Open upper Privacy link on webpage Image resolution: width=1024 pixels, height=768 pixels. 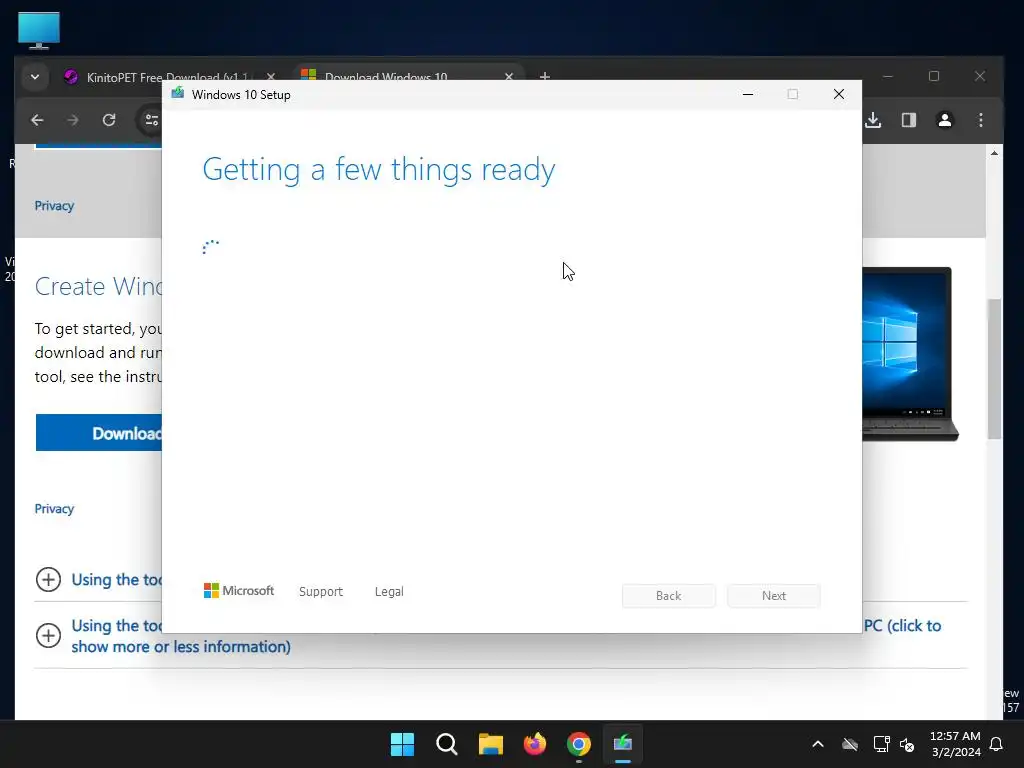tap(54, 206)
